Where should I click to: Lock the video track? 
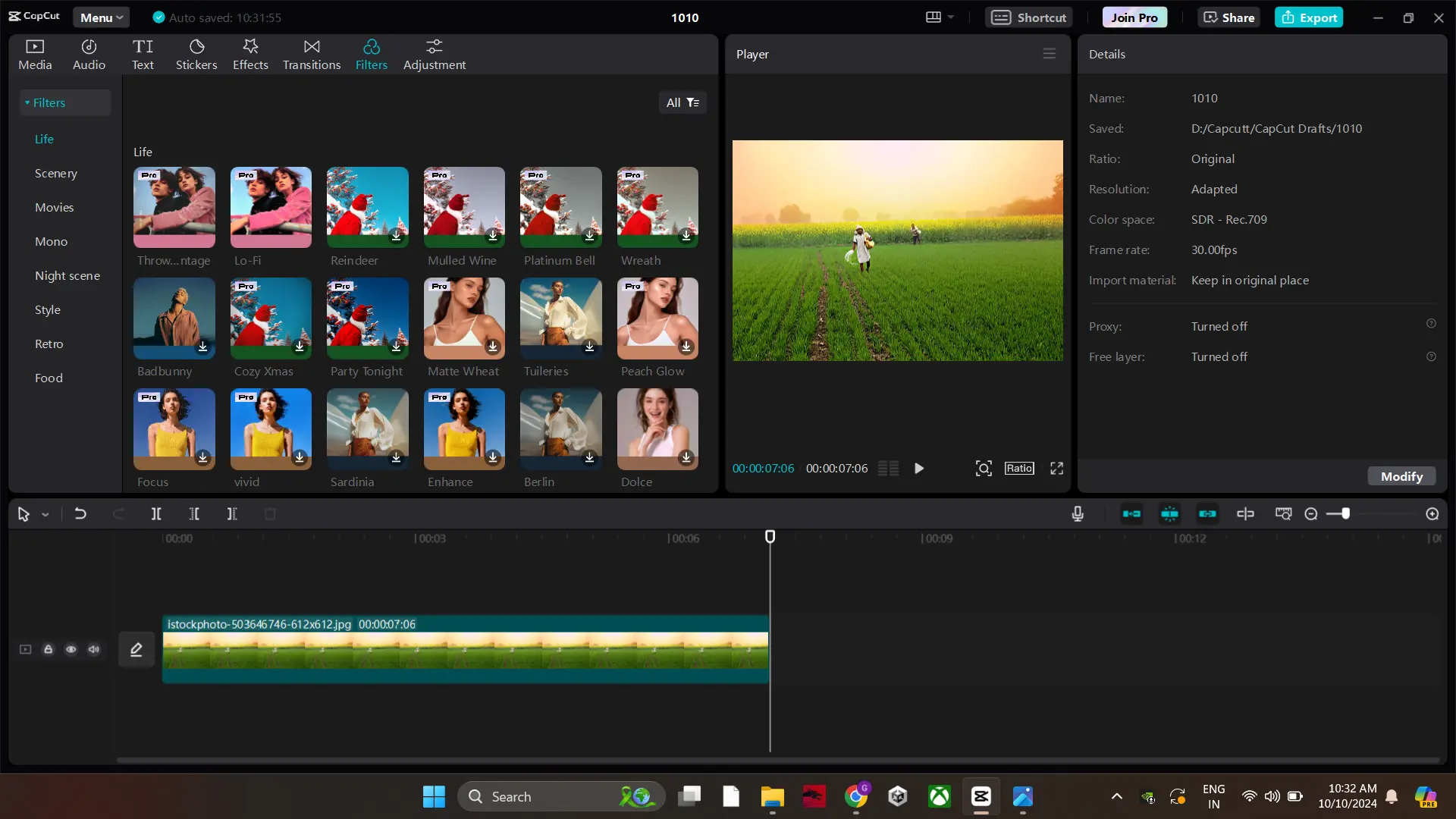48,649
